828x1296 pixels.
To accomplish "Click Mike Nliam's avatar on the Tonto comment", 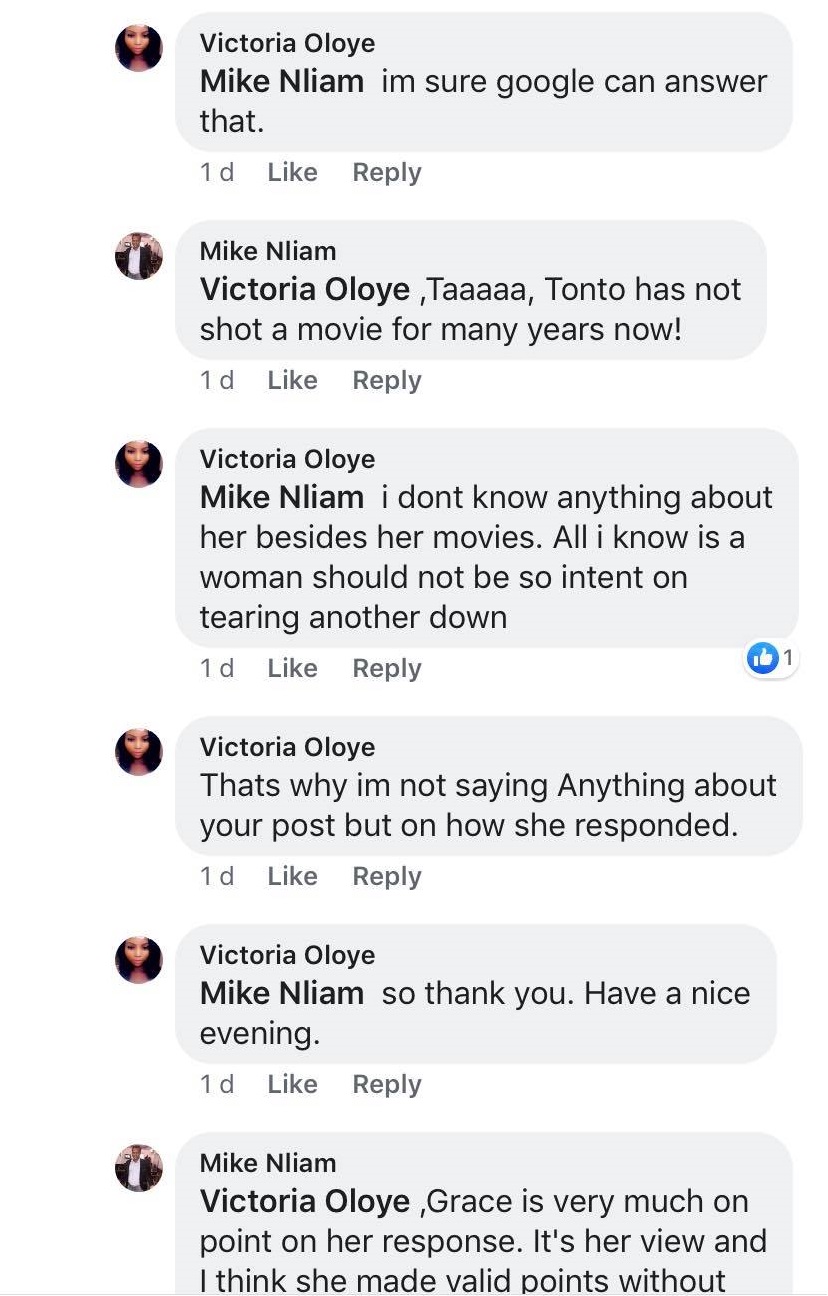I will point(139,256).
